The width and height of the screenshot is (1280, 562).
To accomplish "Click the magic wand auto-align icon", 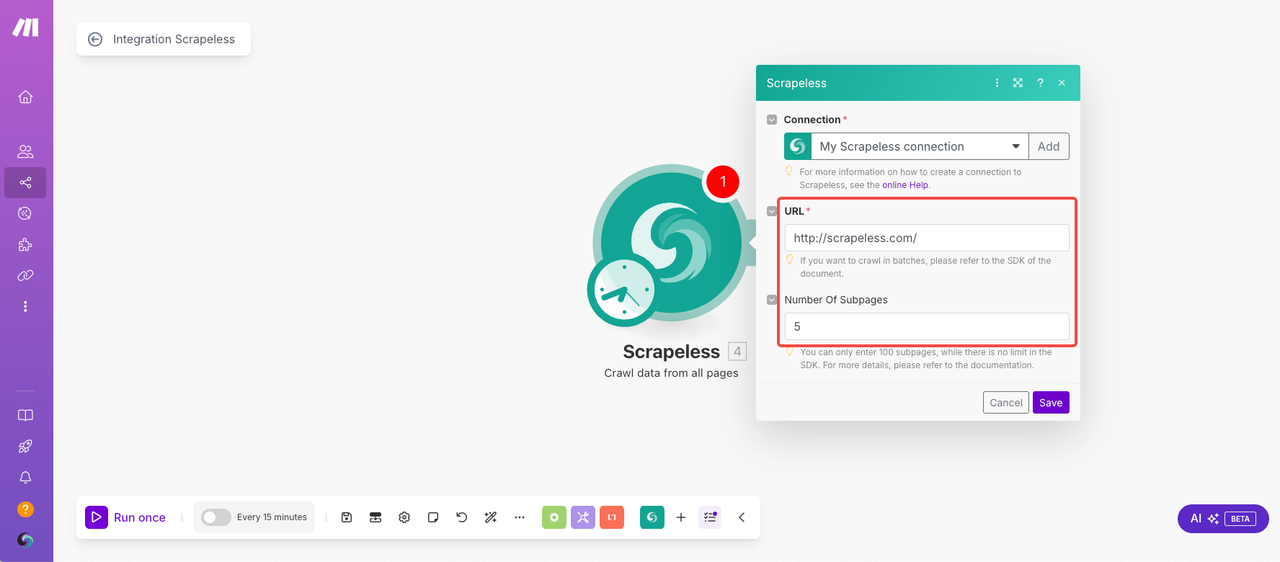I will (x=490, y=517).
